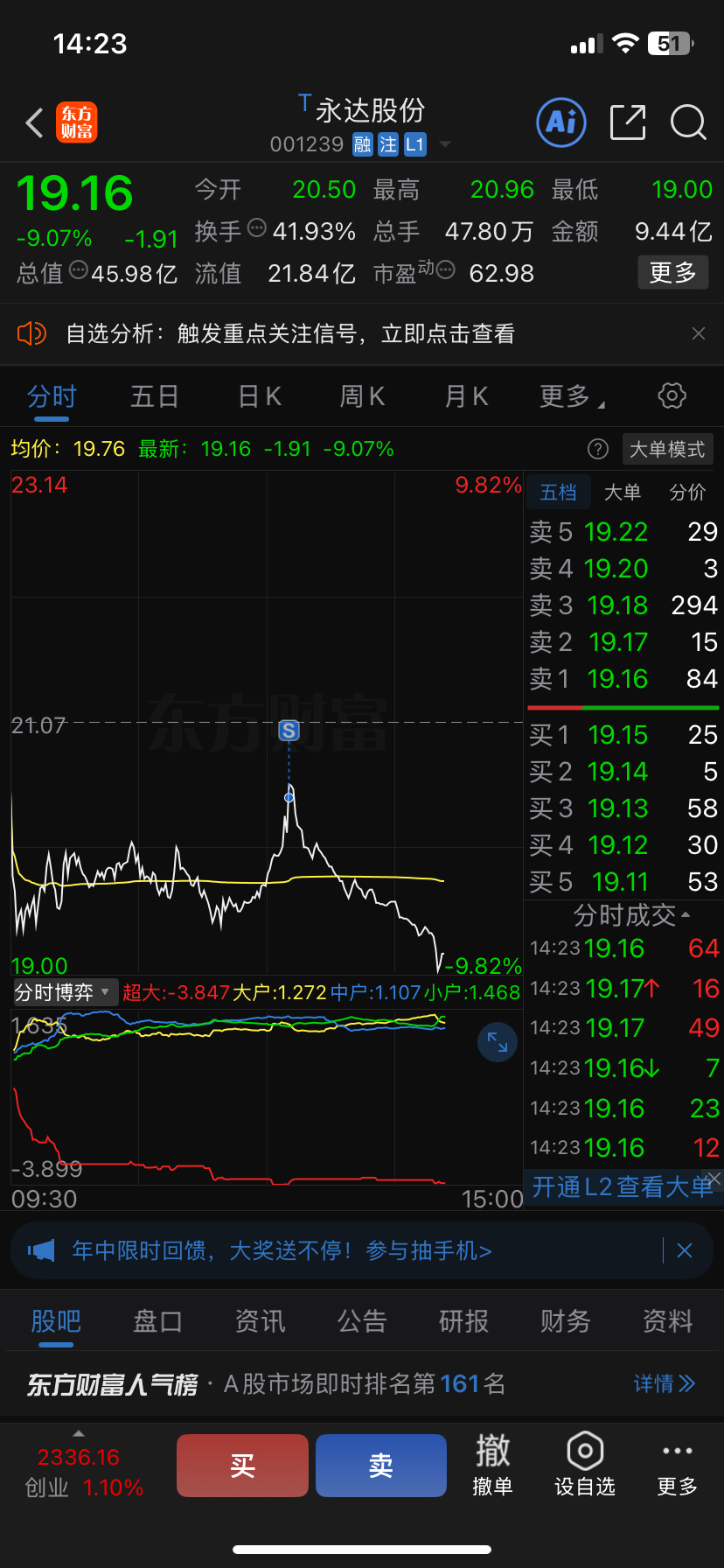Viewport: 724px width, 1568px height.
Task: Tap the info icon beside 总值
Action: [78, 270]
